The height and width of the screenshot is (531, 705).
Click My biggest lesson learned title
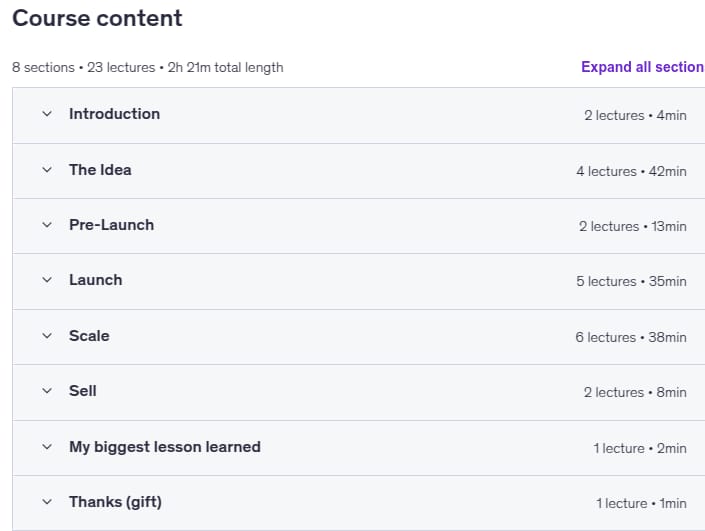pyautogui.click(x=165, y=447)
